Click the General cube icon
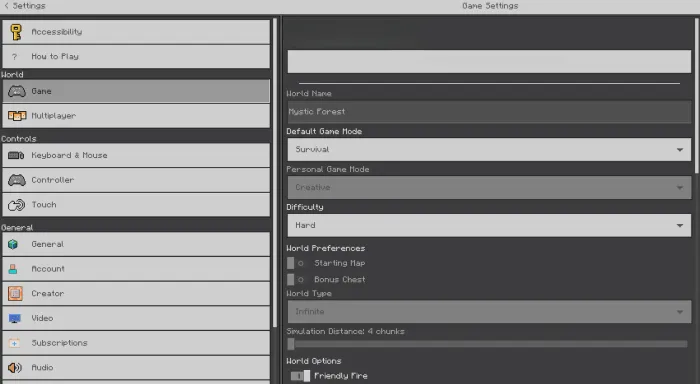This screenshot has width=700, height=384. point(13,244)
